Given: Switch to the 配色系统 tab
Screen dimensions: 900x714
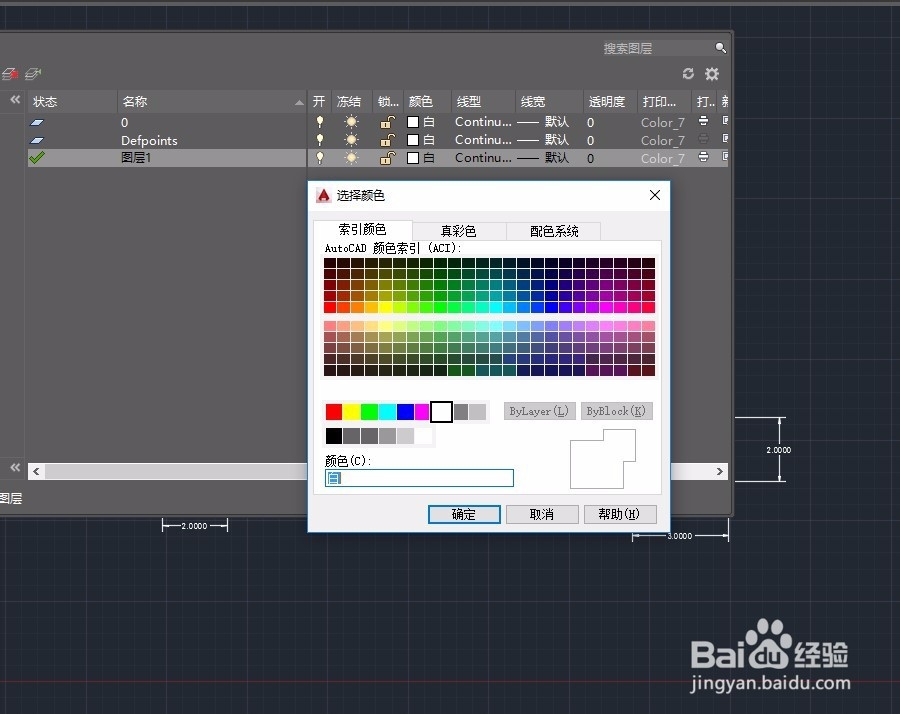Looking at the screenshot, I should [x=554, y=231].
